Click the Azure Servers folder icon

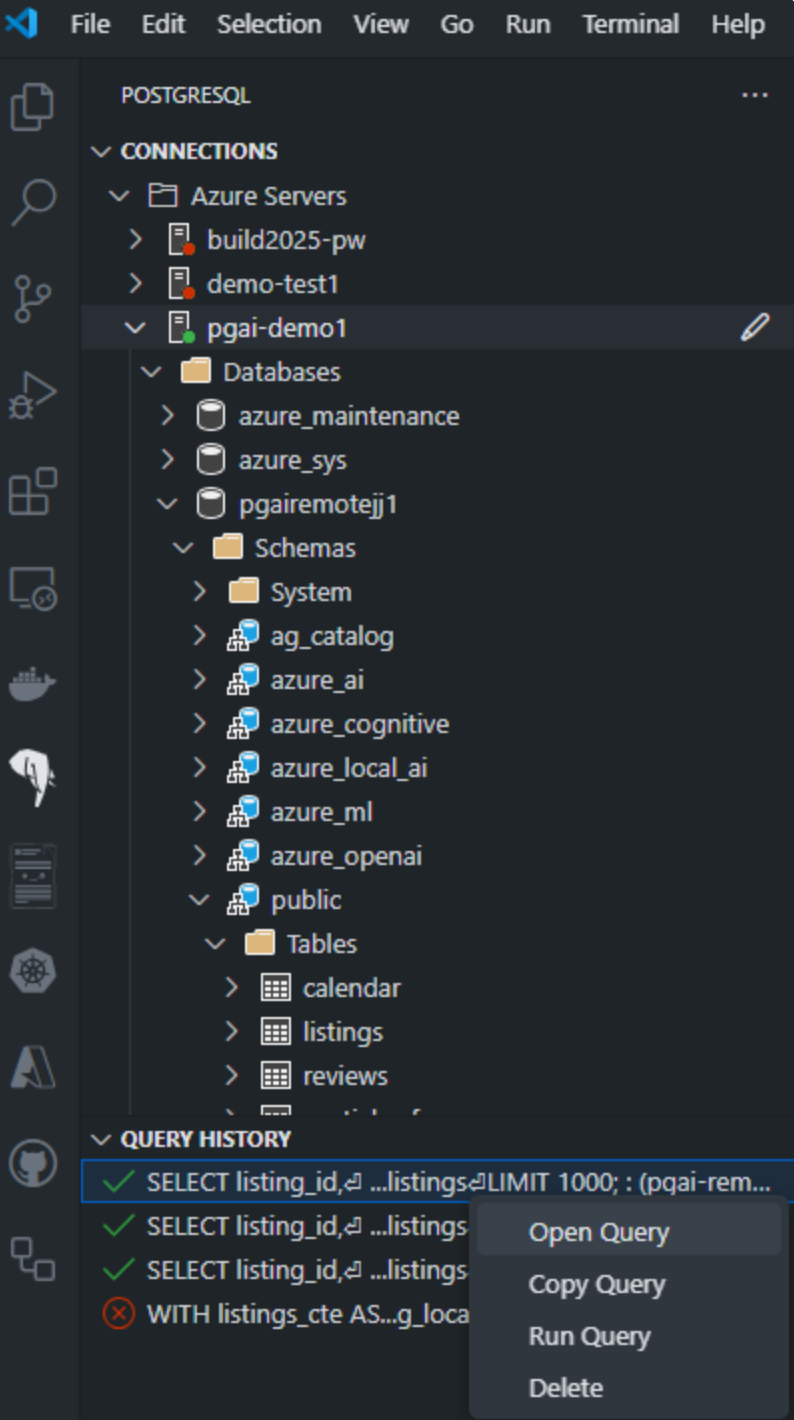(x=163, y=196)
